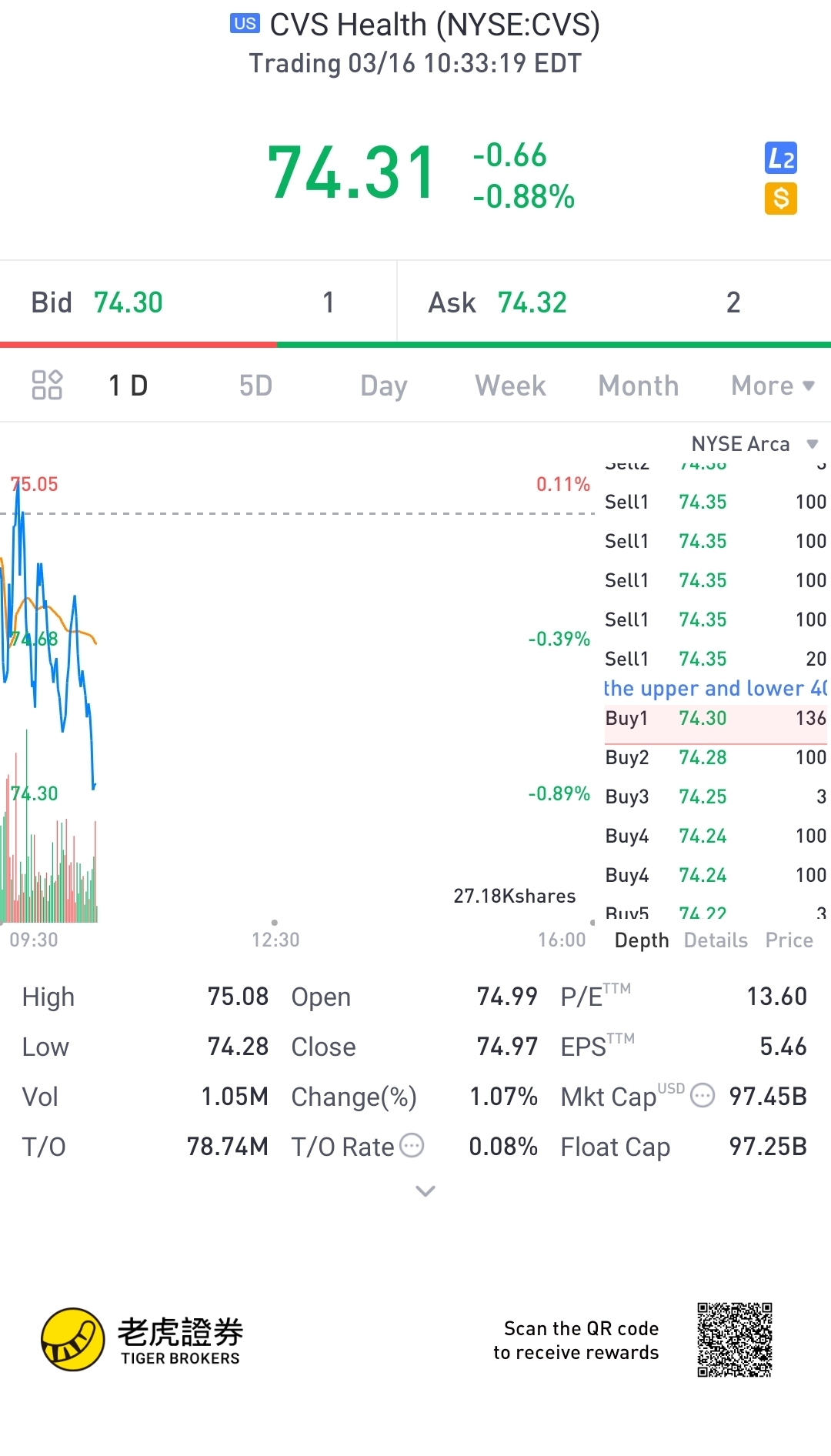Tap the EPS TTM 5.46 value

tap(783, 1047)
